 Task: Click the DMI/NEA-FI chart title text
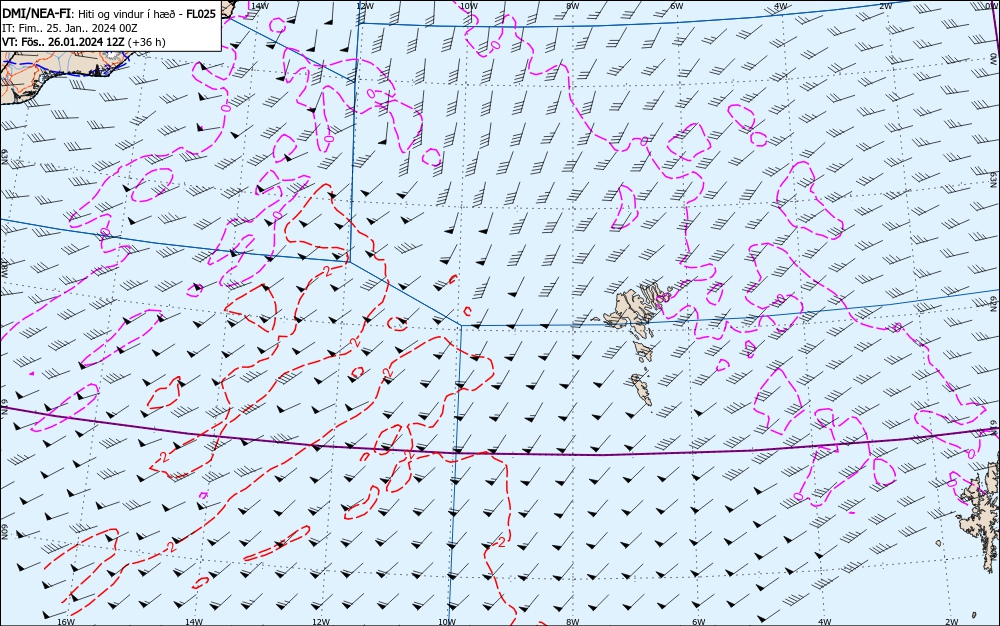tap(36, 14)
